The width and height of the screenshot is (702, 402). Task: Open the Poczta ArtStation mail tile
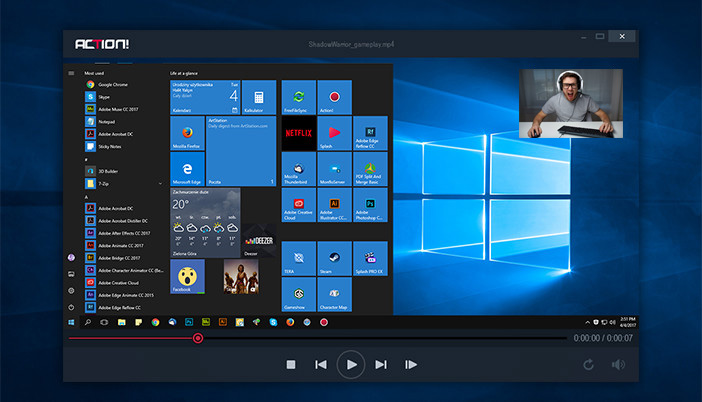point(241,151)
